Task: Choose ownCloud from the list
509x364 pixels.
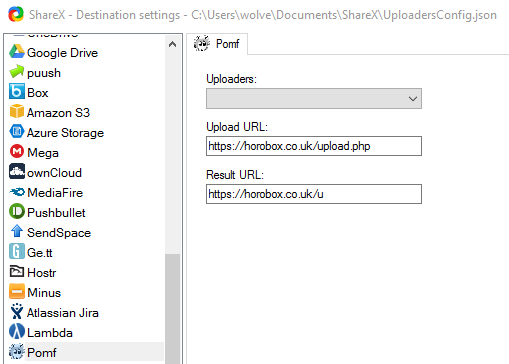Action: click(x=54, y=173)
